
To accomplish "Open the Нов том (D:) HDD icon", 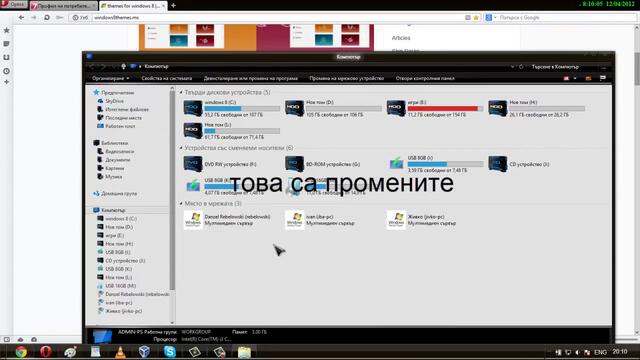I will click(x=294, y=108).
